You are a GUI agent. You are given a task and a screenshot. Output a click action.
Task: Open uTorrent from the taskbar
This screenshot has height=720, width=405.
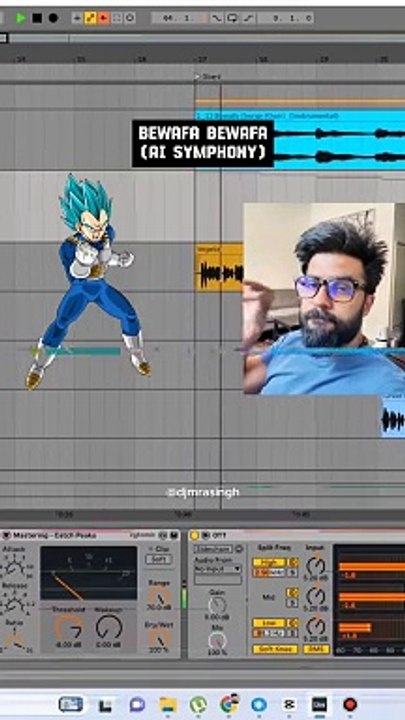pyautogui.click(x=198, y=704)
